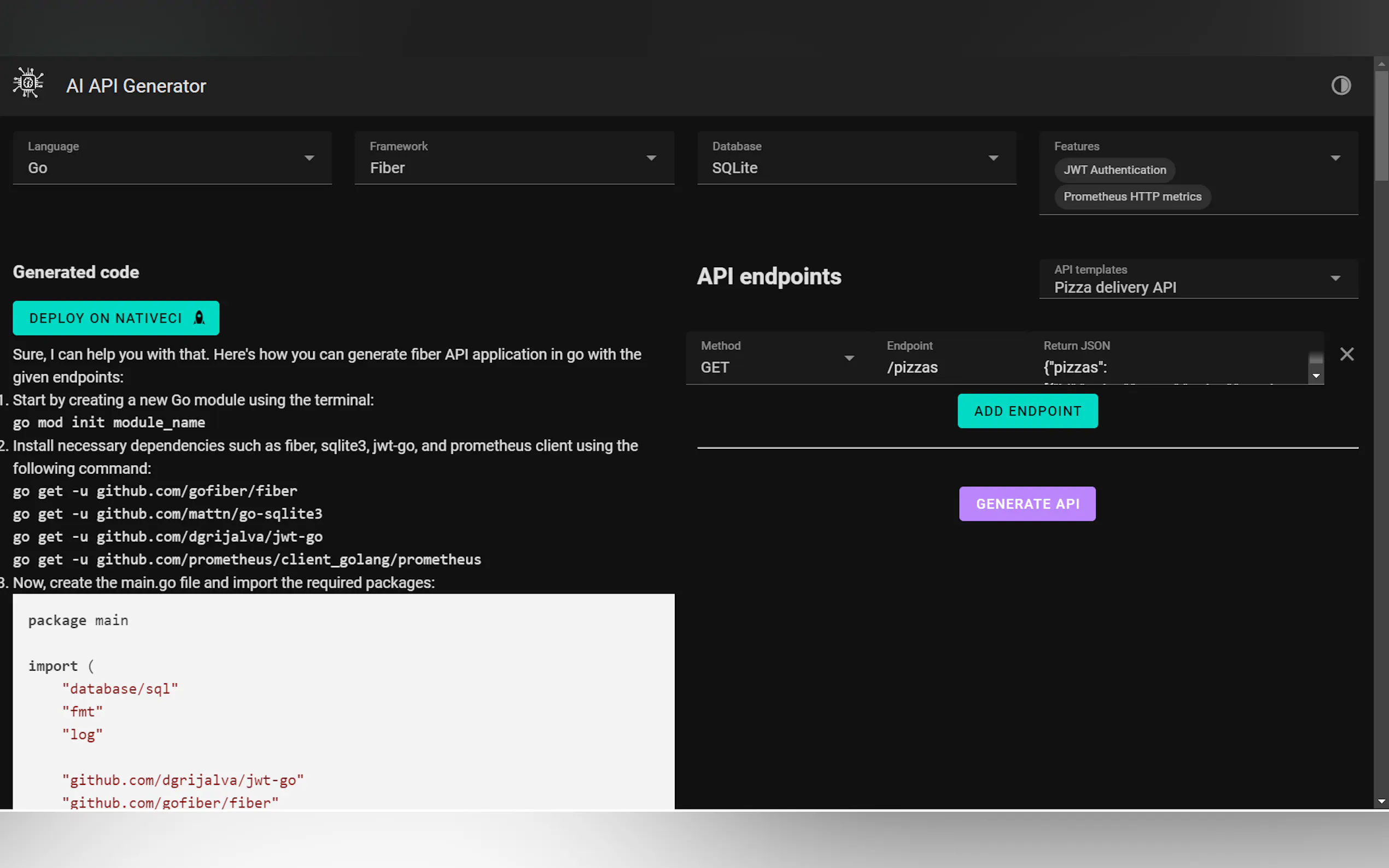Click the Add Endpoint button

(x=1027, y=411)
